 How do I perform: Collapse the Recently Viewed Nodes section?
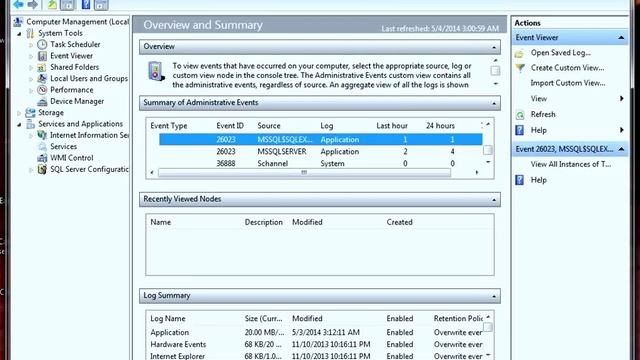[x=494, y=200]
